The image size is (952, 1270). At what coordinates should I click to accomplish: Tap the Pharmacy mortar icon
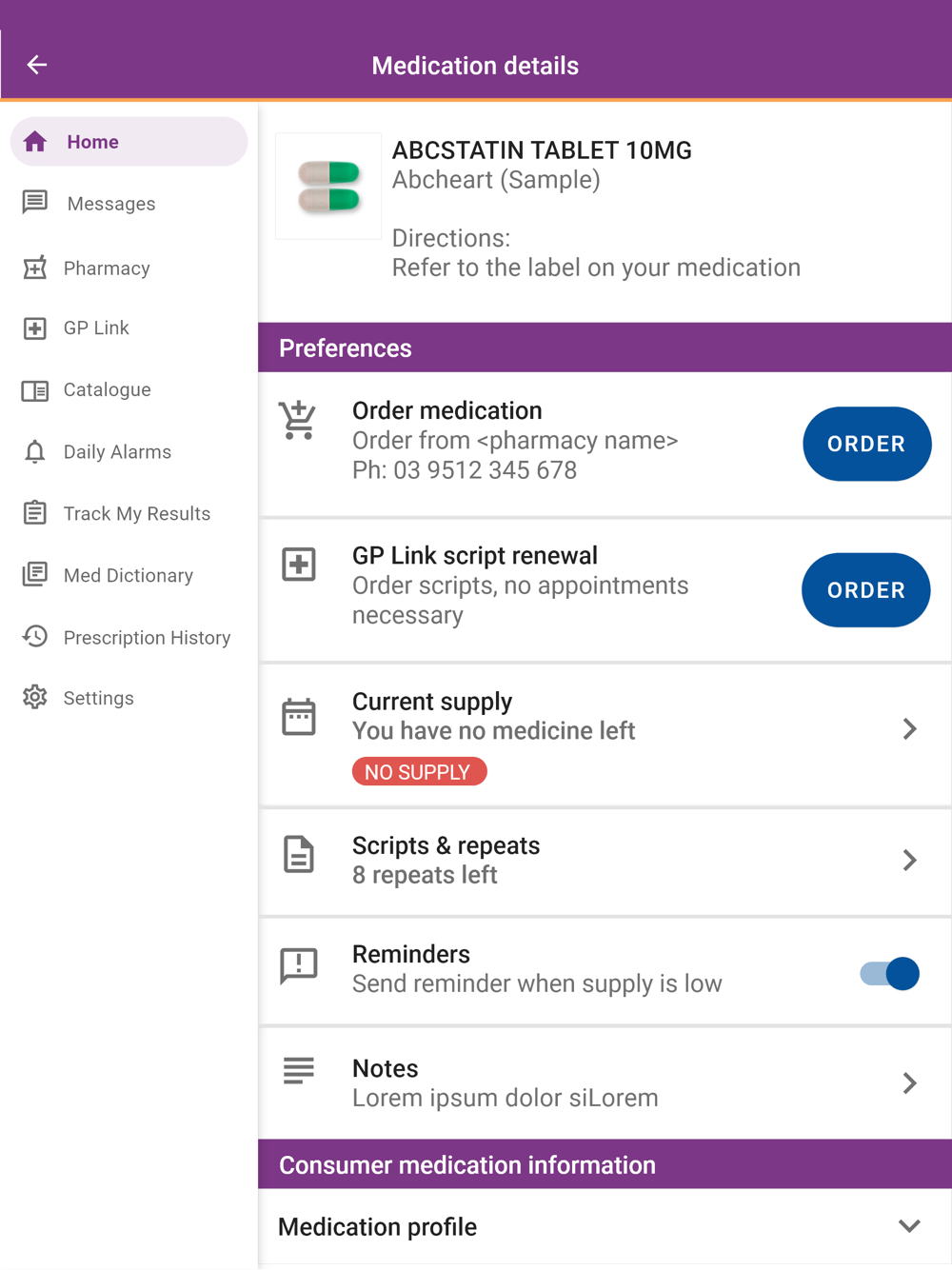point(35,268)
